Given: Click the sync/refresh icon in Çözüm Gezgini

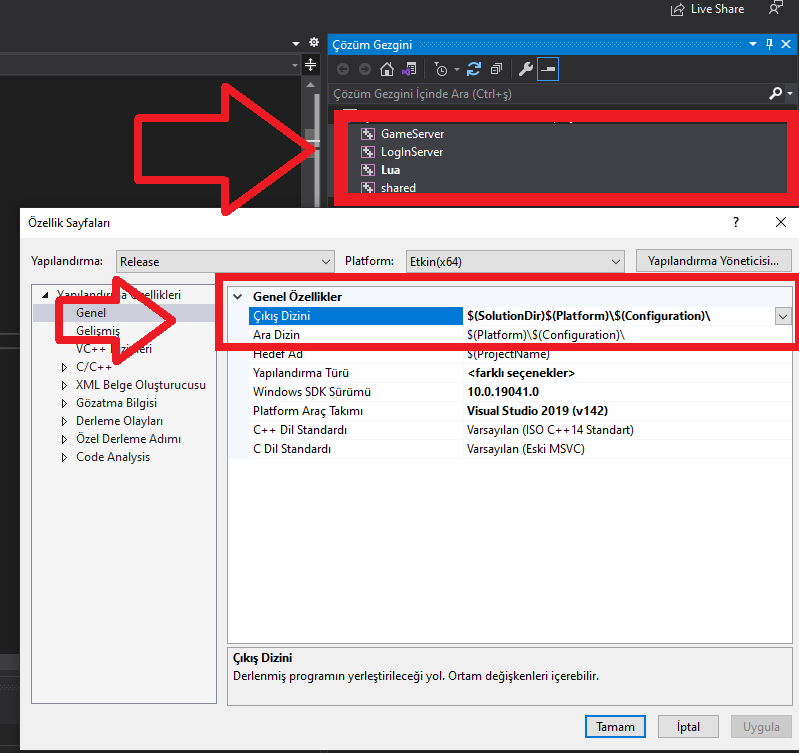Looking at the screenshot, I should pyautogui.click(x=474, y=69).
